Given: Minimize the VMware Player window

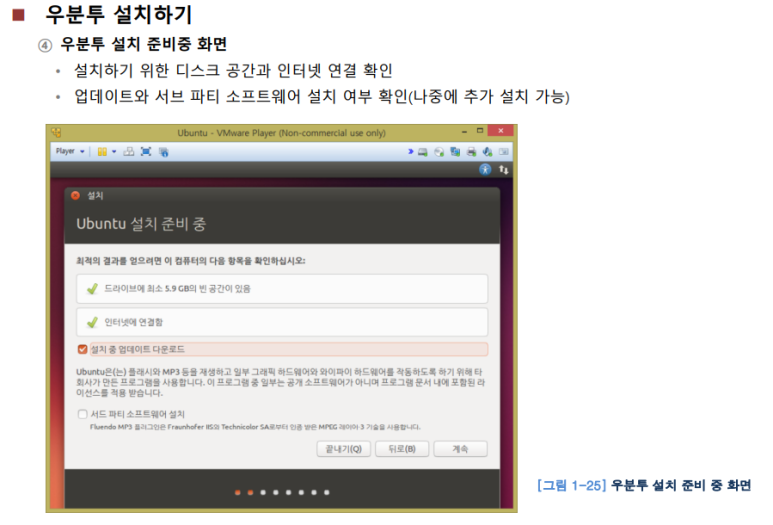Looking at the screenshot, I should [x=464, y=132].
